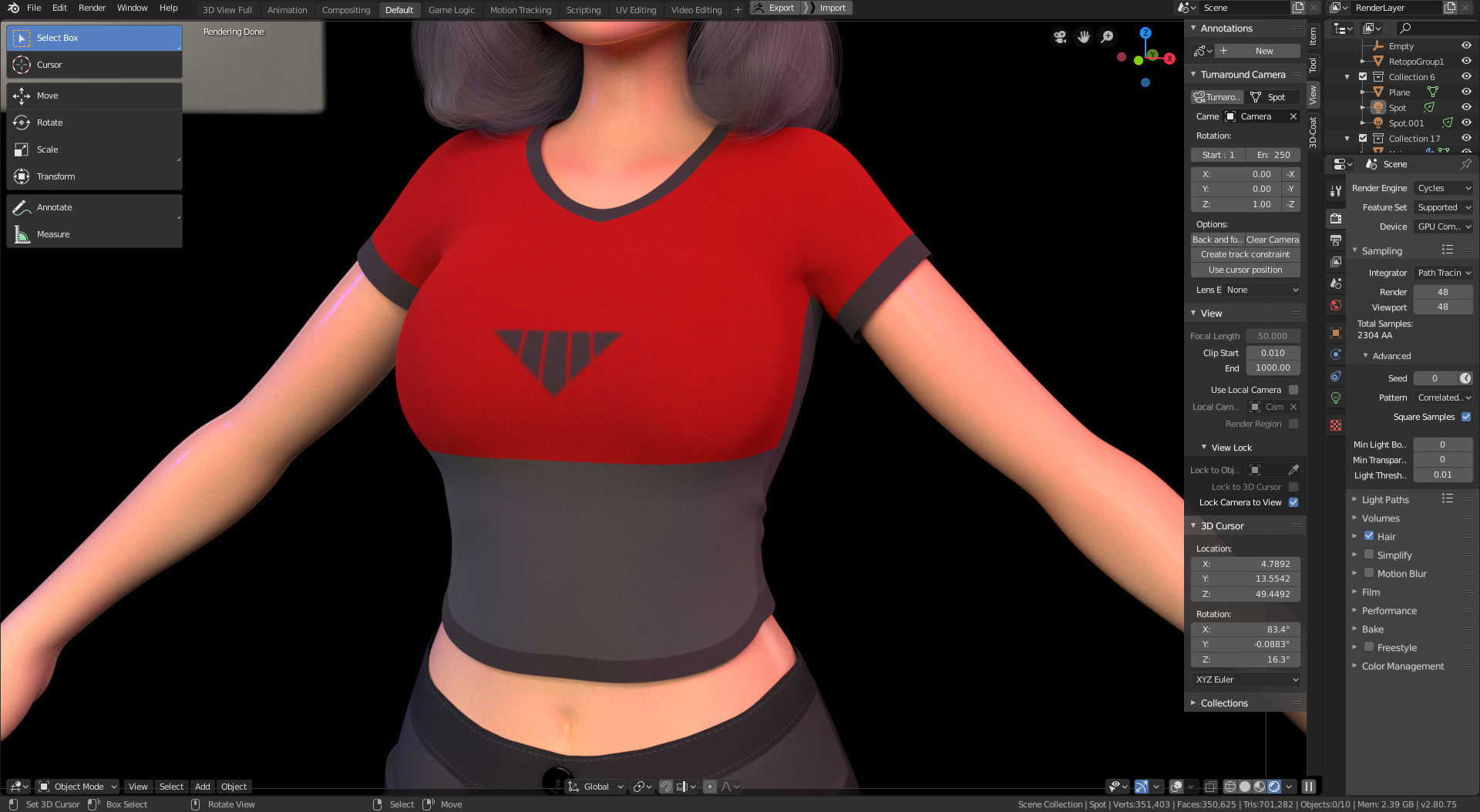This screenshot has width=1480, height=812.
Task: Disable the Hair checkbox
Action: [x=1369, y=535]
